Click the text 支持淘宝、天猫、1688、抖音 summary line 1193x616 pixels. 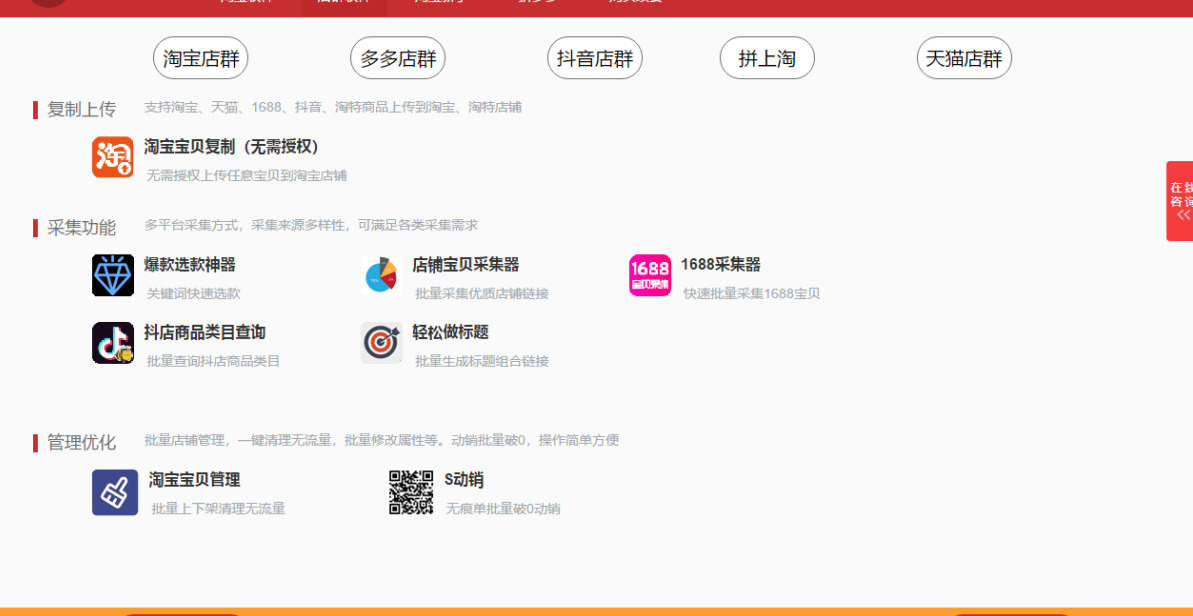click(332, 107)
